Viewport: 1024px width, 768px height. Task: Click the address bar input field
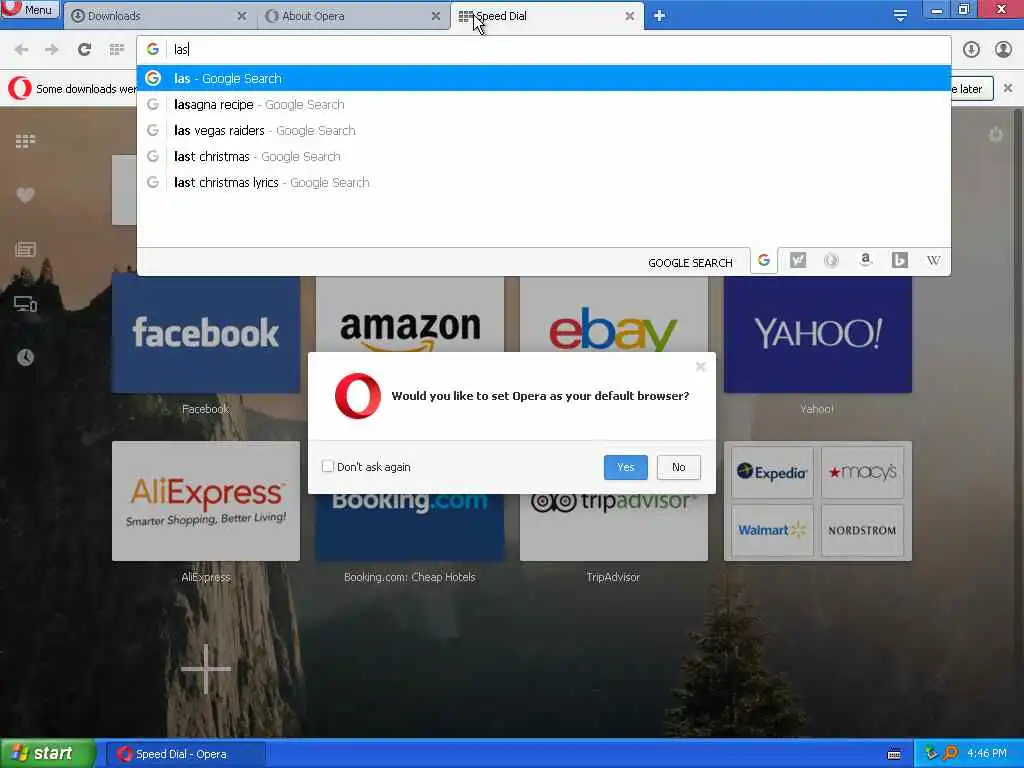tap(543, 50)
